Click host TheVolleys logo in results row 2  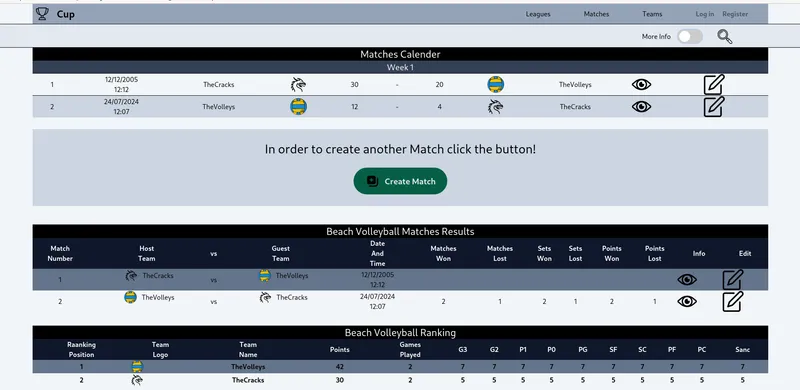coord(130,297)
